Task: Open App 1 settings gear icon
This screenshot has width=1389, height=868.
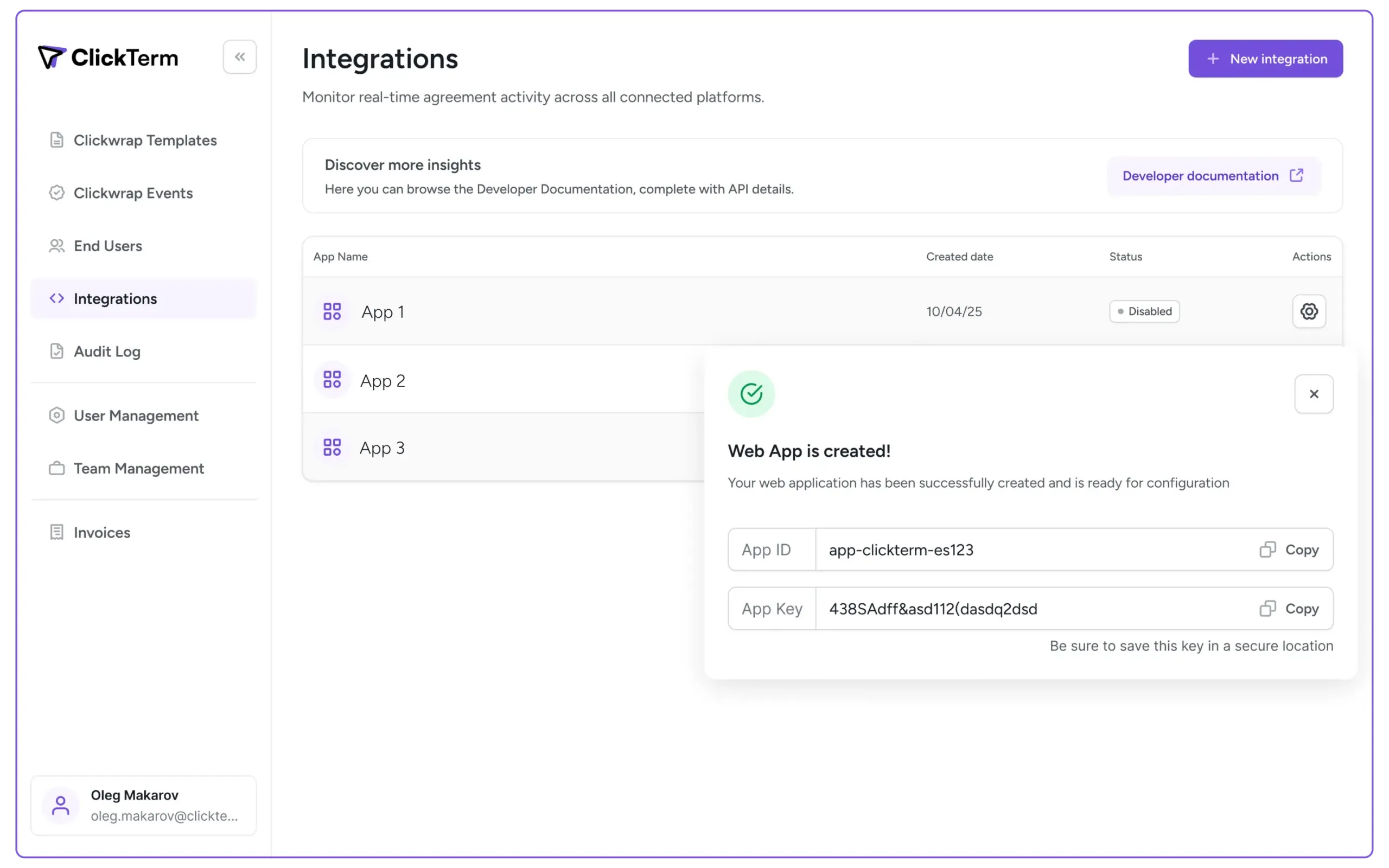Action: (1309, 311)
